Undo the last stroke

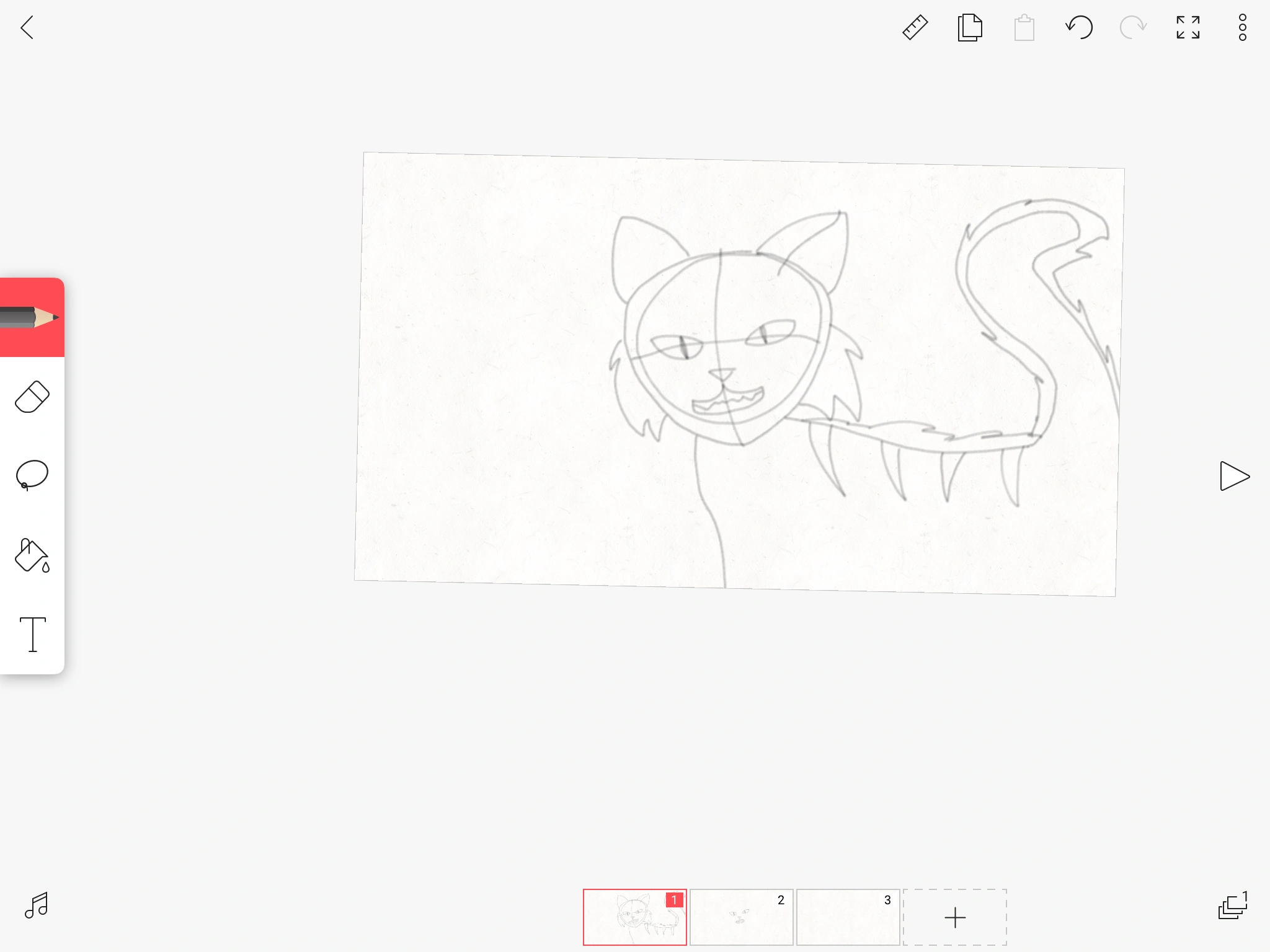coord(1079,28)
